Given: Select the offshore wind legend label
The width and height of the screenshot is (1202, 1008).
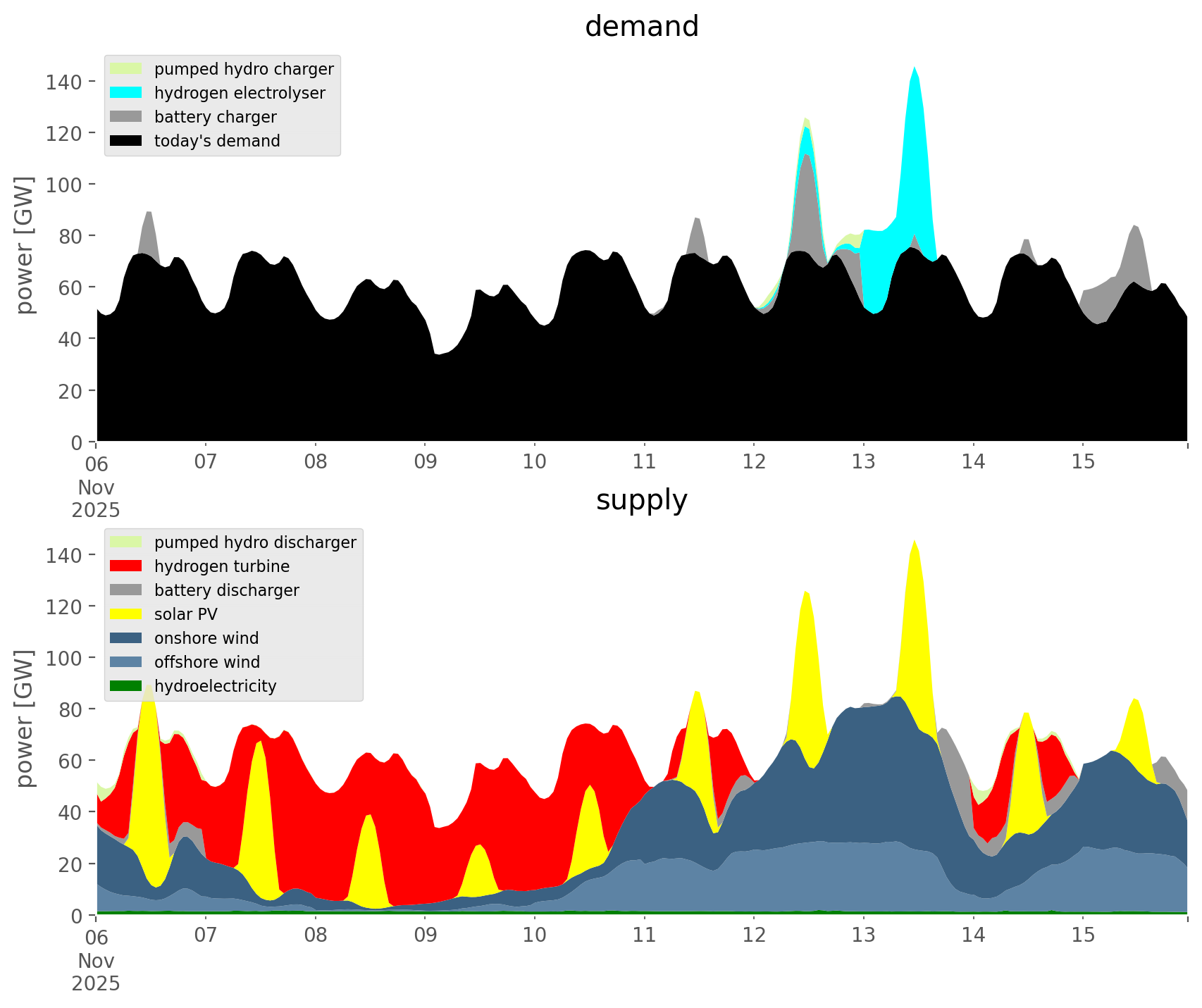Looking at the screenshot, I should (x=206, y=662).
